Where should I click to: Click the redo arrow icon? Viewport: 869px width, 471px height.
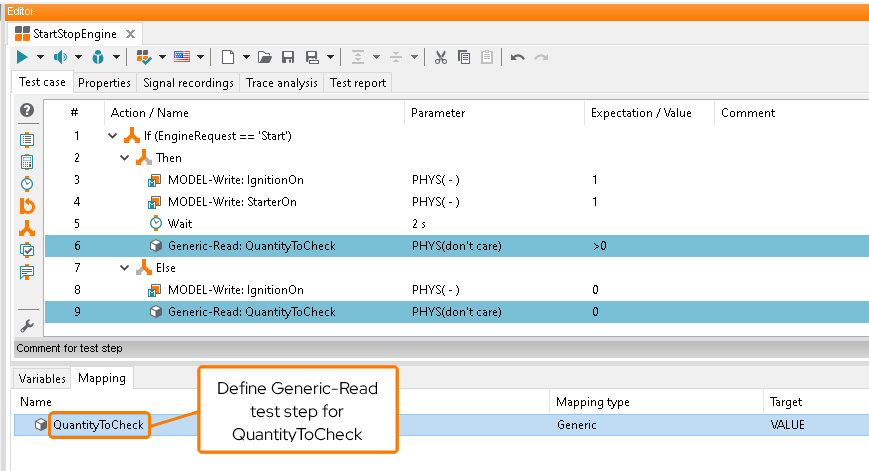point(541,57)
